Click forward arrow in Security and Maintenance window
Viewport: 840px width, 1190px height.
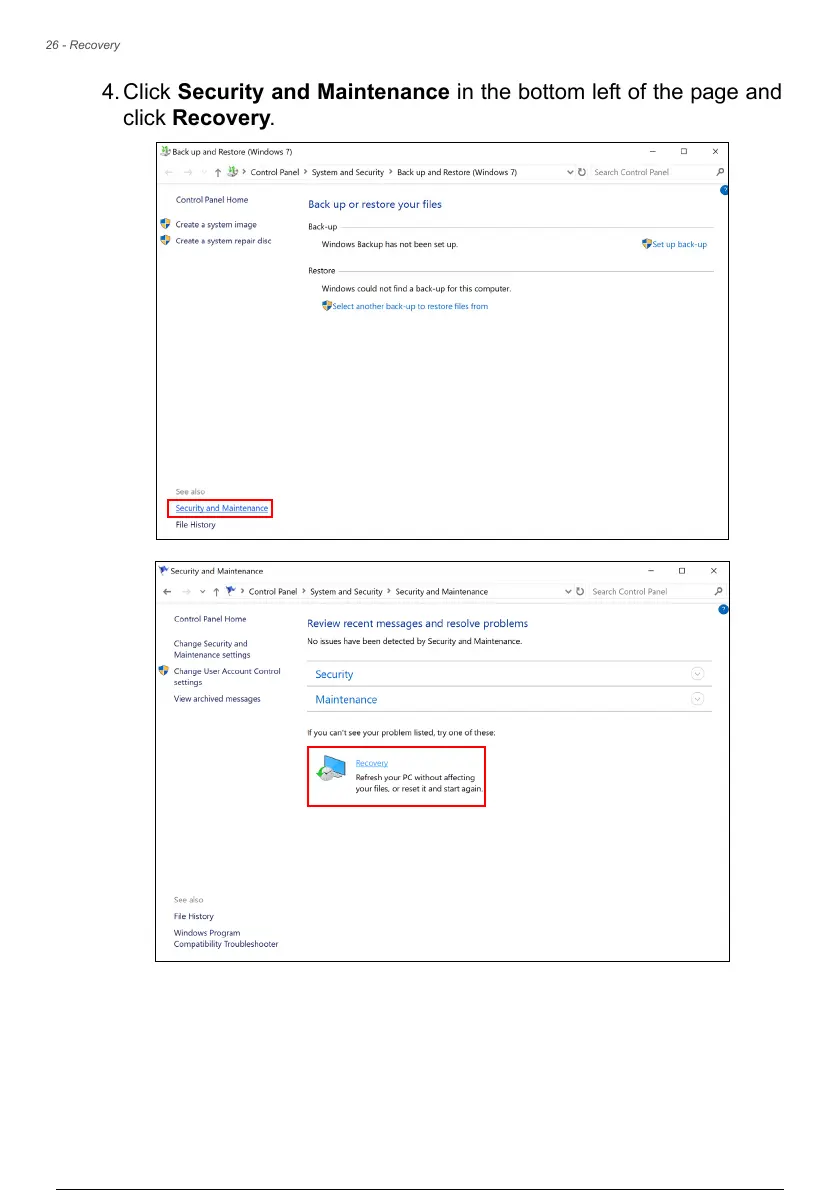[186, 592]
